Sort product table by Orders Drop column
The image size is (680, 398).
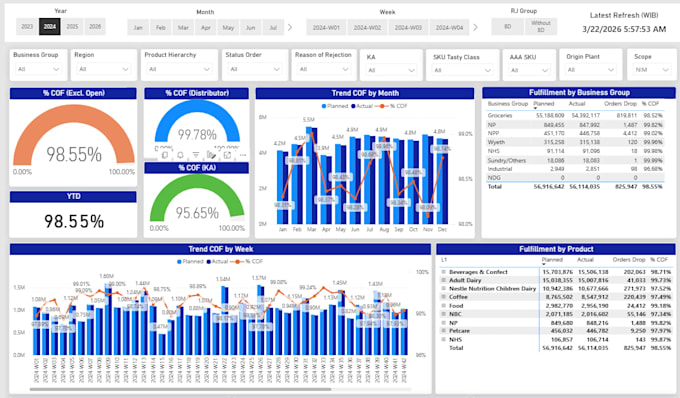(629, 260)
